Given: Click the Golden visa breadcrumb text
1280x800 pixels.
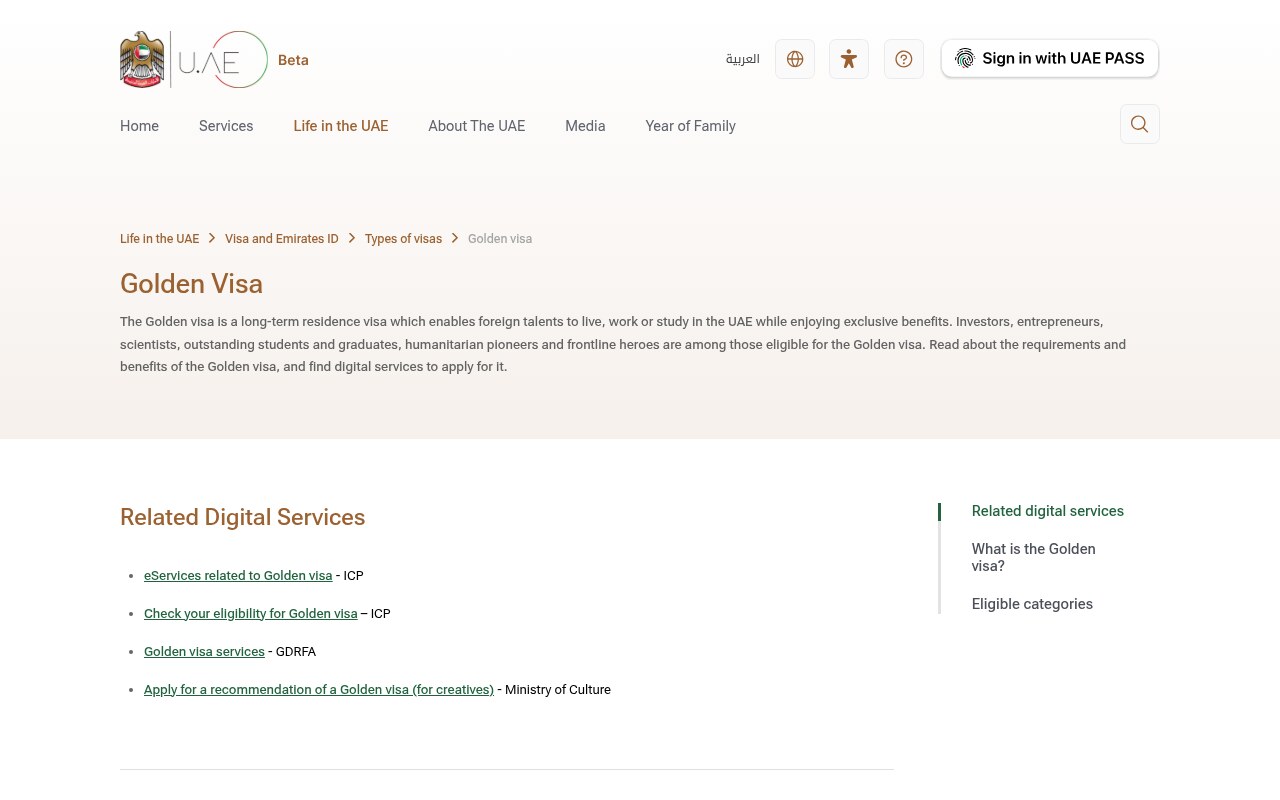Looking at the screenshot, I should click(x=500, y=239).
